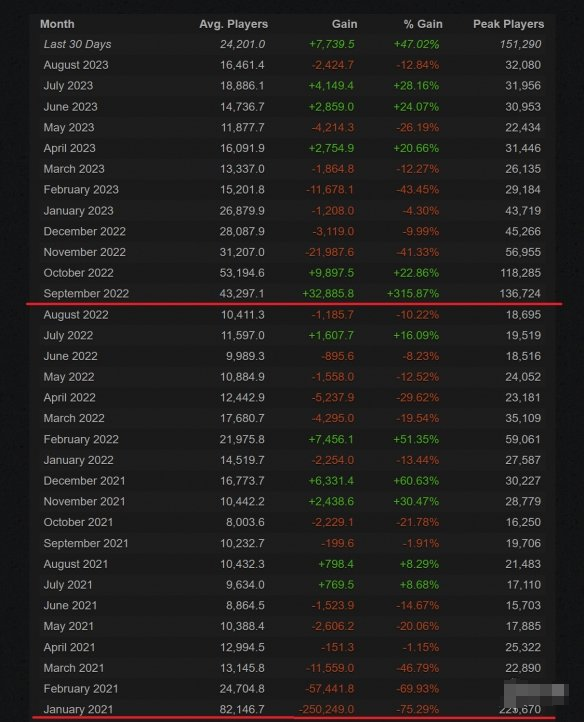
Task: Click peak players value 136,724
Action: (520, 293)
